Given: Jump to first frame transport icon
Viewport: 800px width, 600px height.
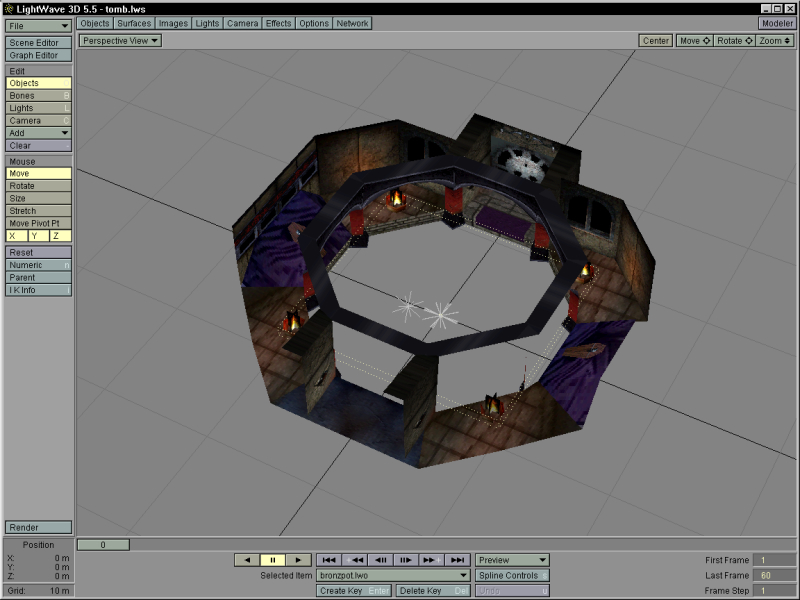Looking at the screenshot, I should (328, 560).
